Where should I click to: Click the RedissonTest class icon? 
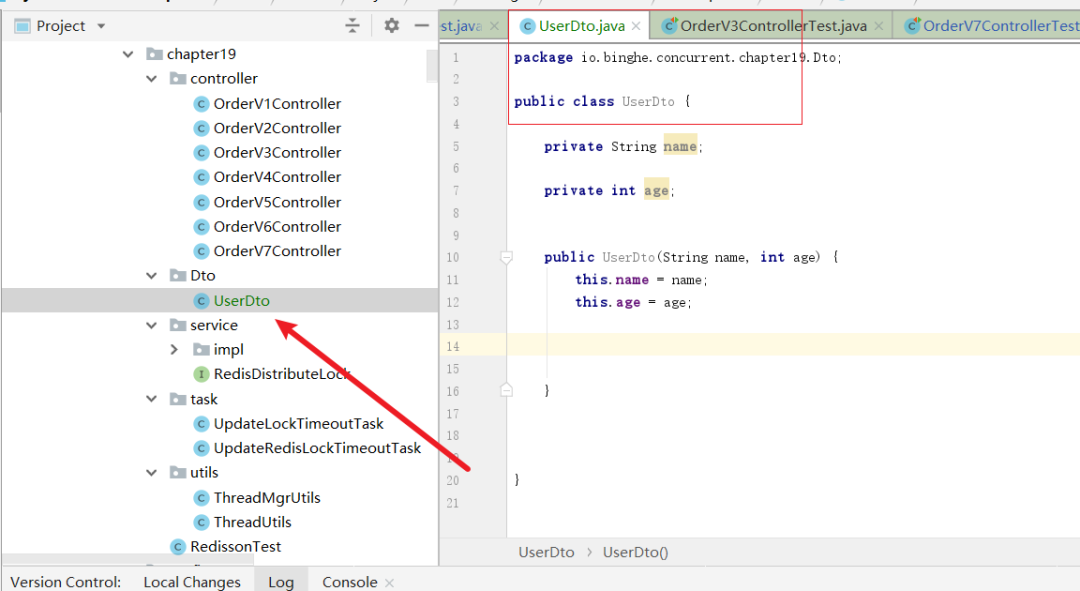[x=178, y=547]
